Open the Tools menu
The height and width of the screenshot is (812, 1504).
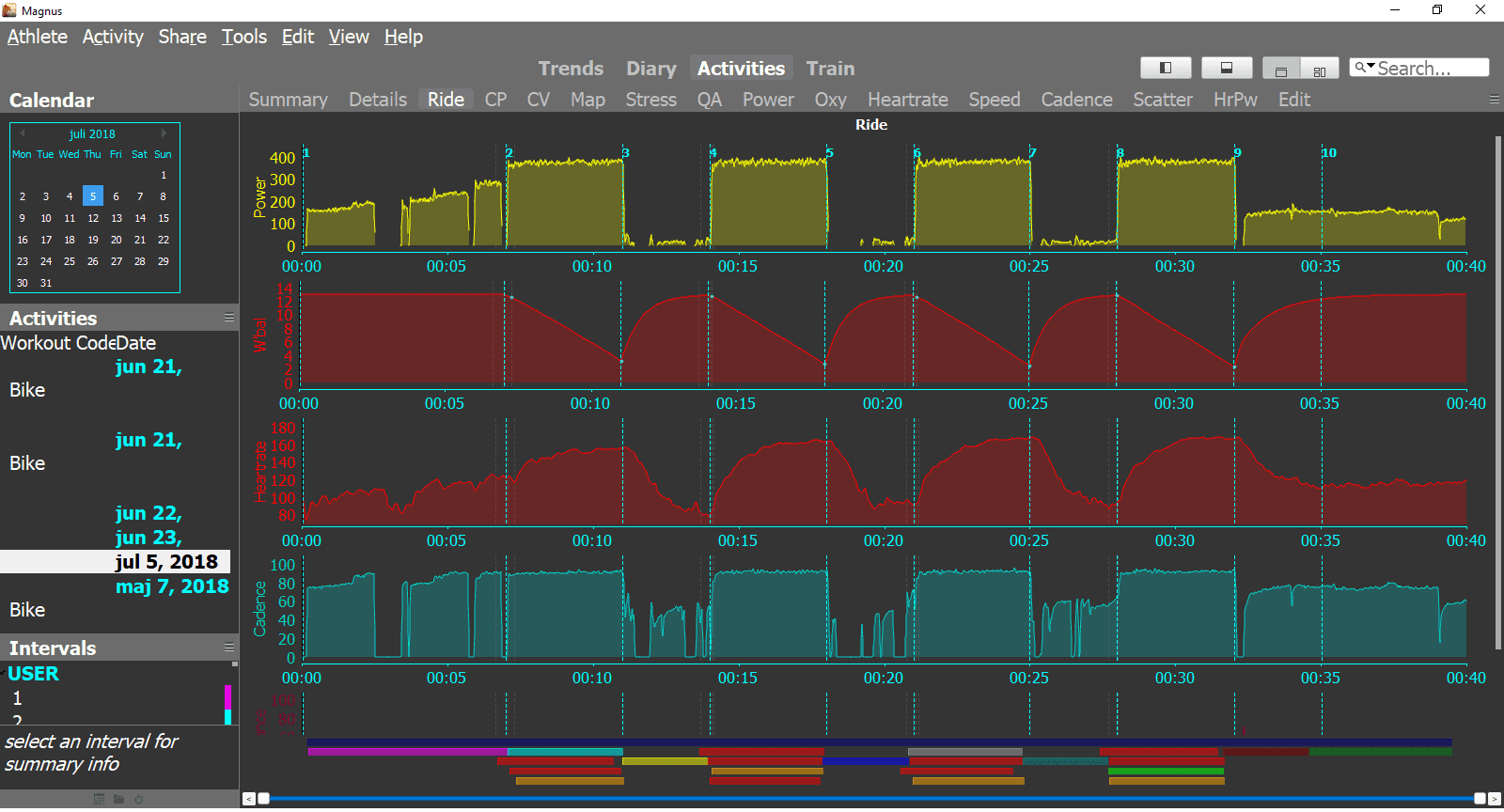[243, 37]
